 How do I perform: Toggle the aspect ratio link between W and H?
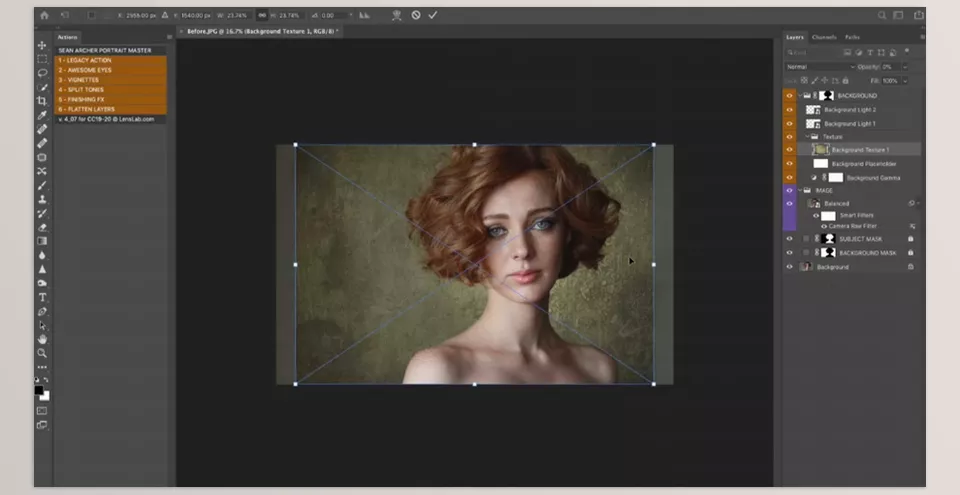click(262, 15)
